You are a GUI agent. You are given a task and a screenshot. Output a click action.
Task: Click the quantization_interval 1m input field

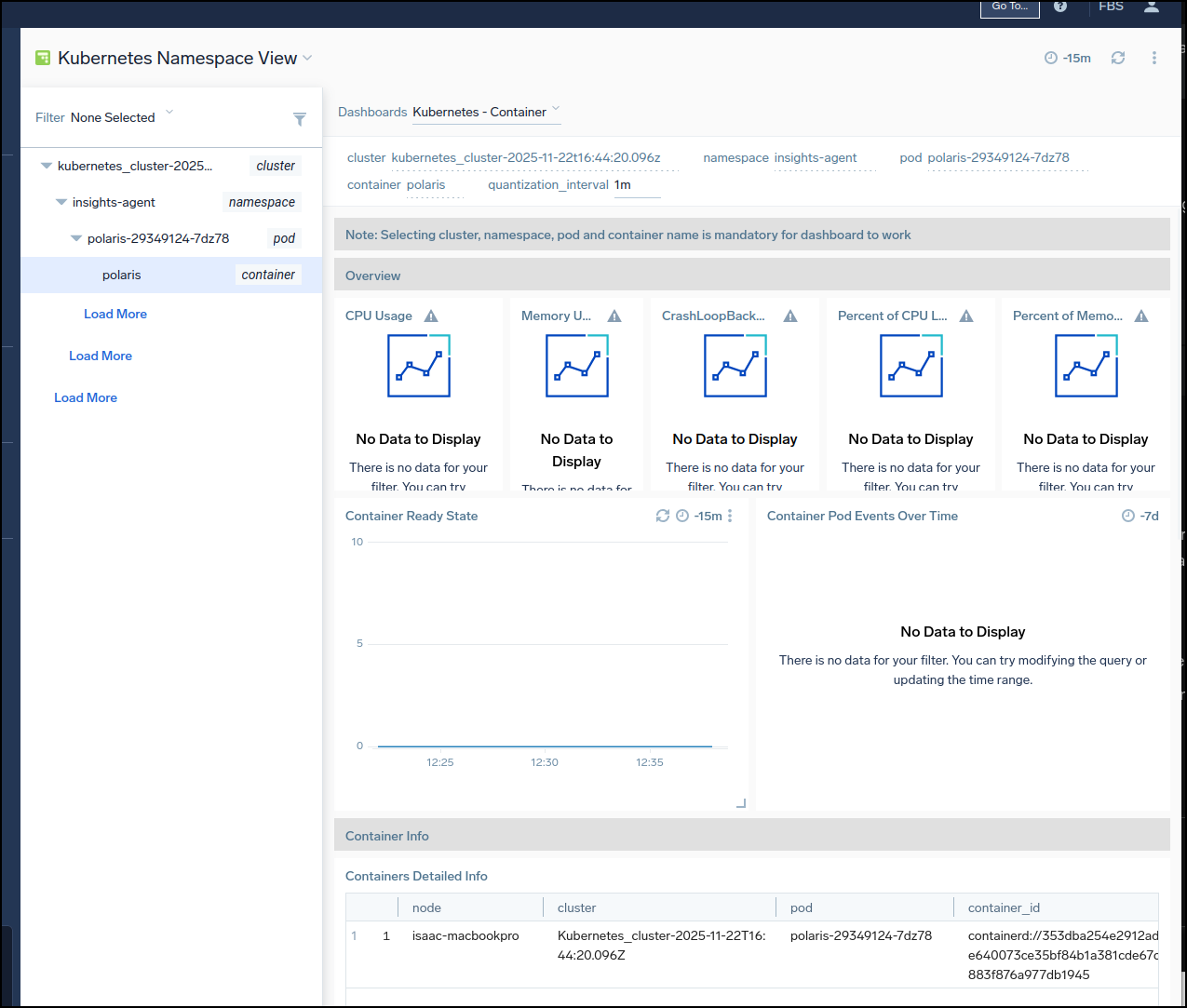tap(636, 185)
